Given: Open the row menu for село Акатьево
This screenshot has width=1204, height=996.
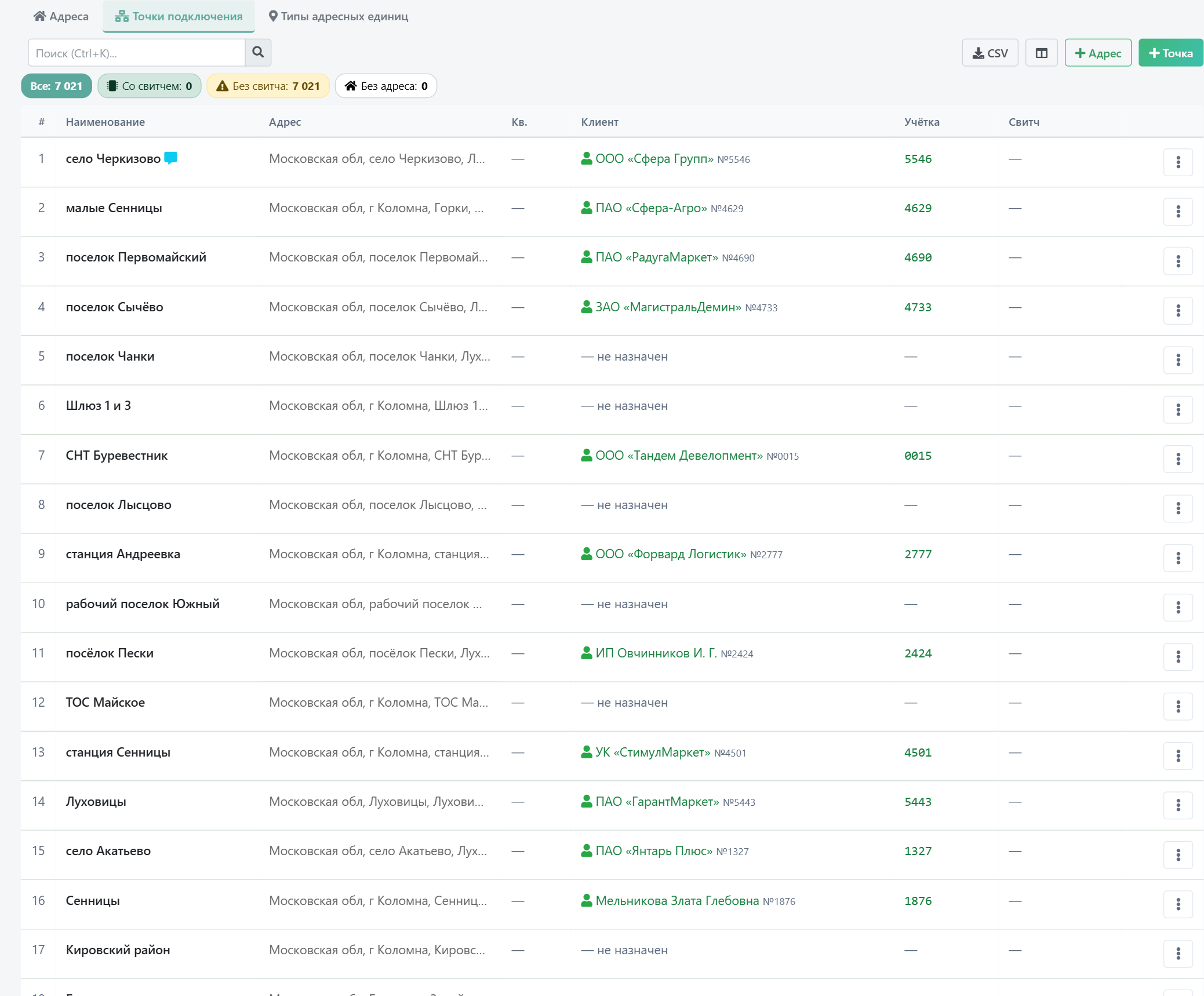Looking at the screenshot, I should coord(1178,855).
